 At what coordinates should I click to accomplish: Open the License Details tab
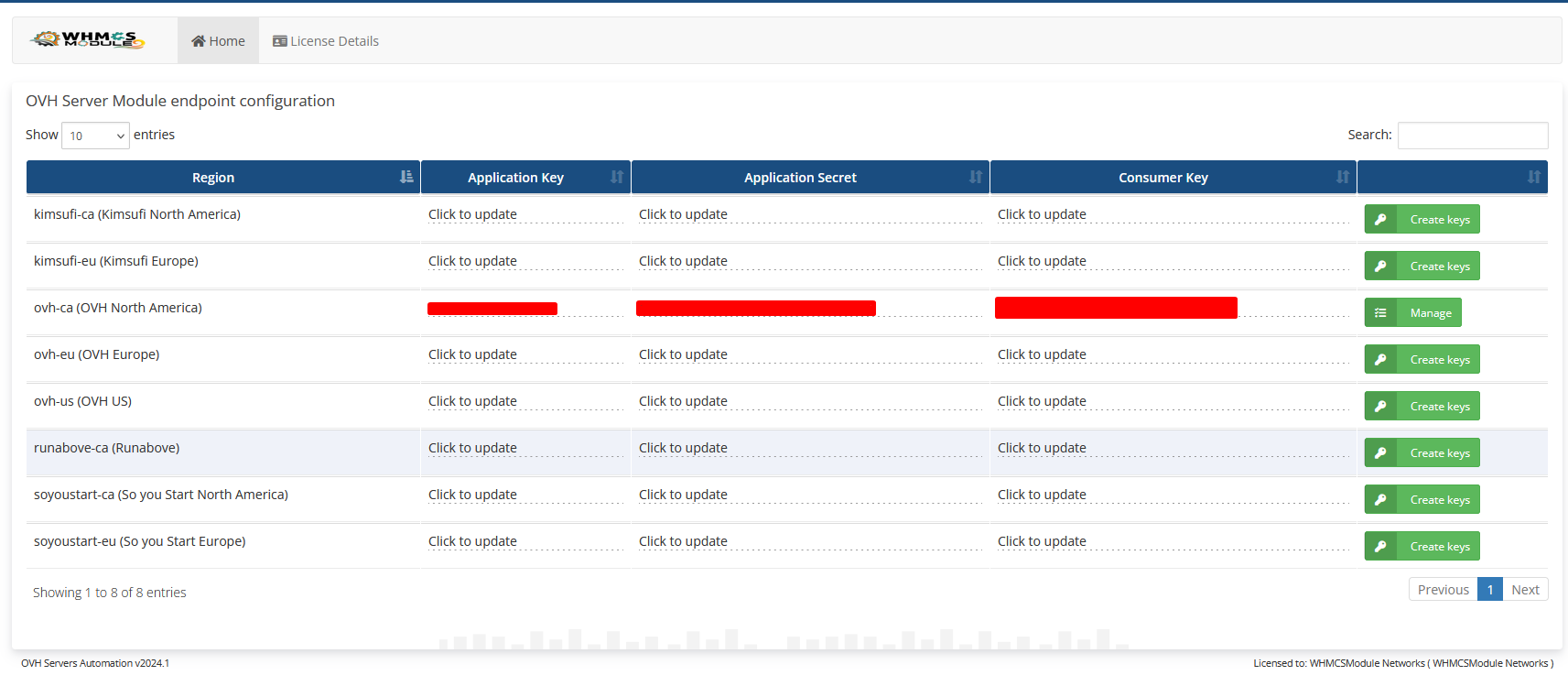[326, 41]
